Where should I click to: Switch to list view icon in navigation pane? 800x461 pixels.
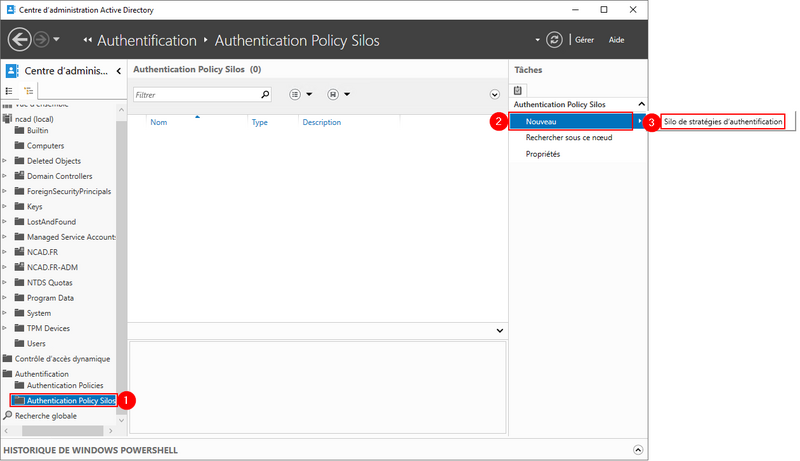tap(11, 90)
